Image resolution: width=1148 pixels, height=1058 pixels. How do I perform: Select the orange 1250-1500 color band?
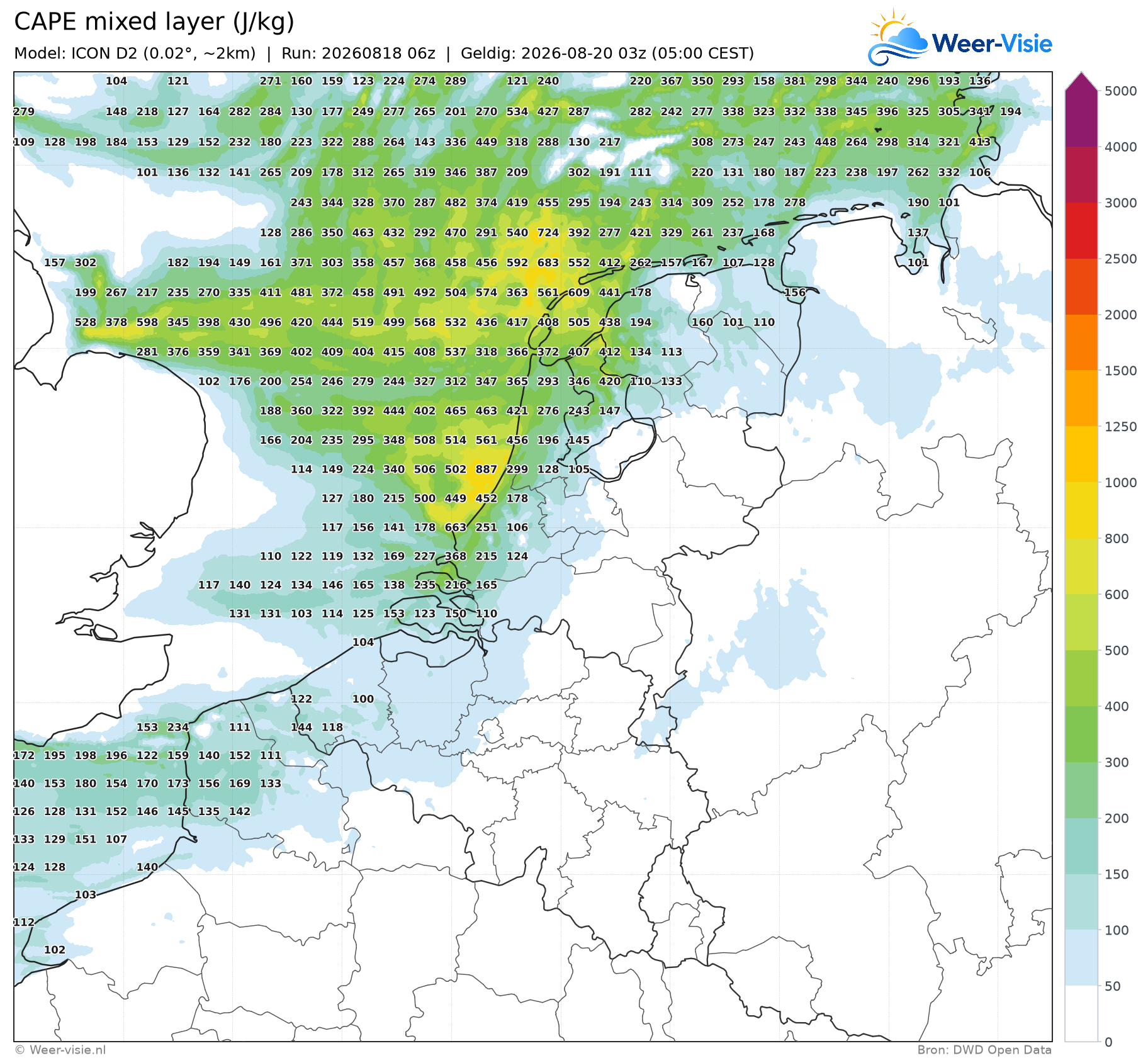[1081, 398]
